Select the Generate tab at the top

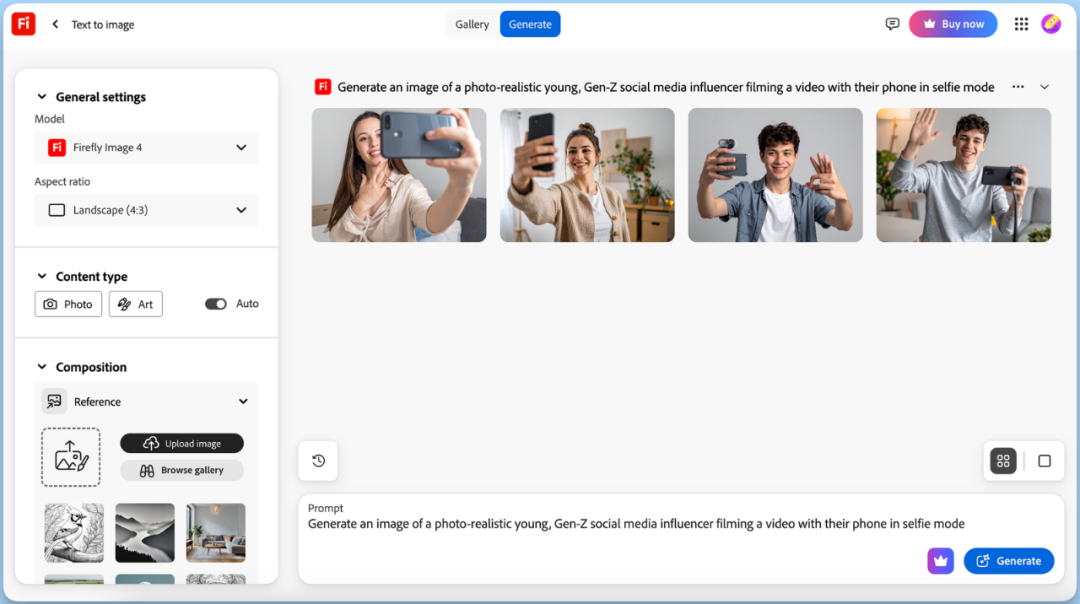[x=530, y=23]
